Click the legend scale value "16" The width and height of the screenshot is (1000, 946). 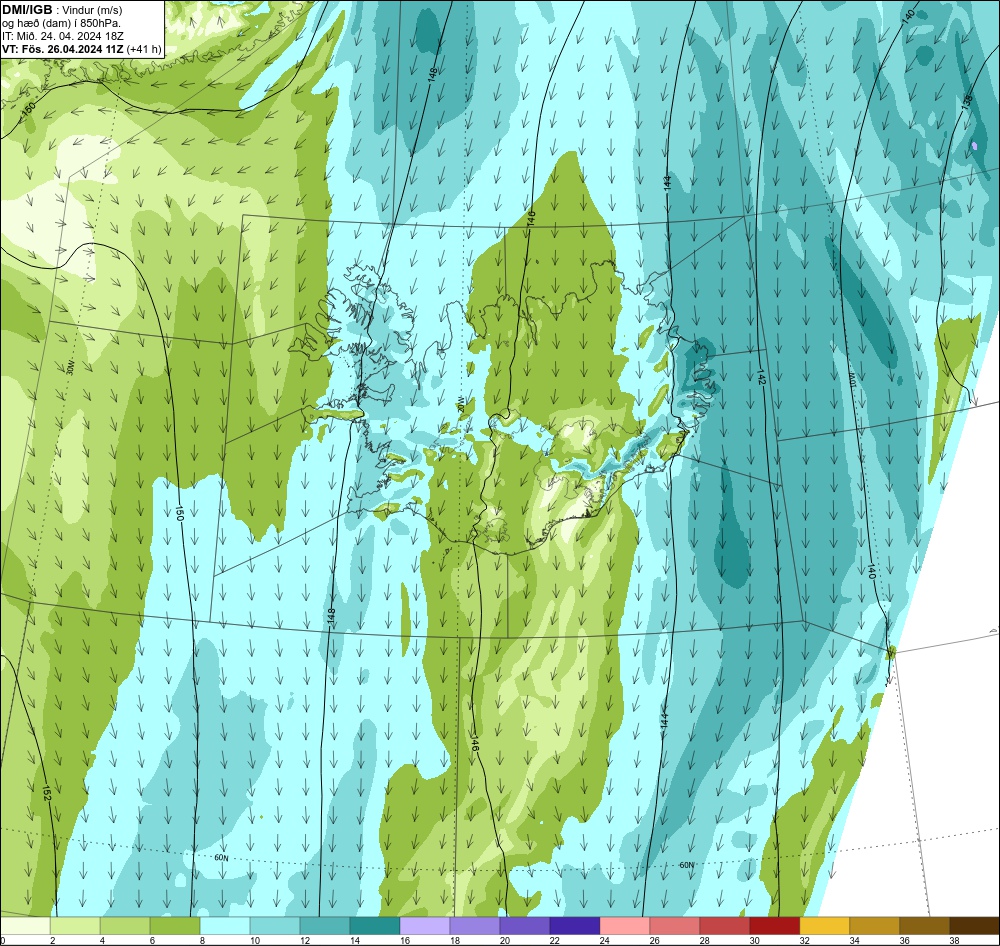click(x=404, y=940)
